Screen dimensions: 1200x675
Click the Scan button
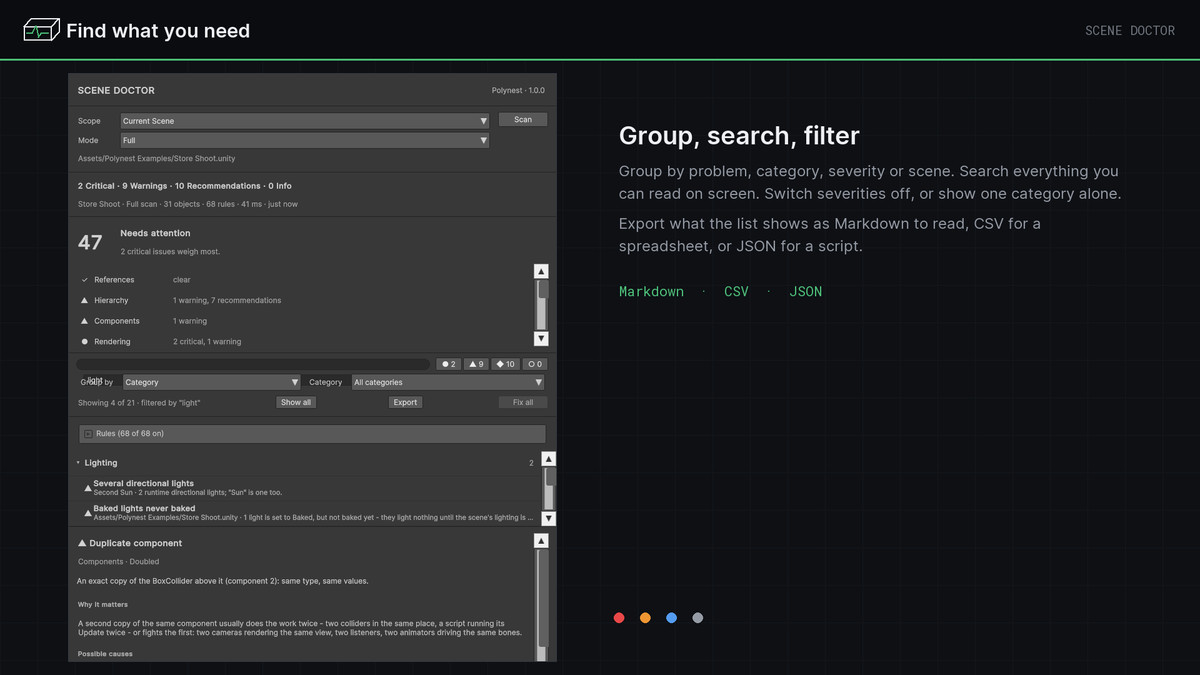(523, 120)
